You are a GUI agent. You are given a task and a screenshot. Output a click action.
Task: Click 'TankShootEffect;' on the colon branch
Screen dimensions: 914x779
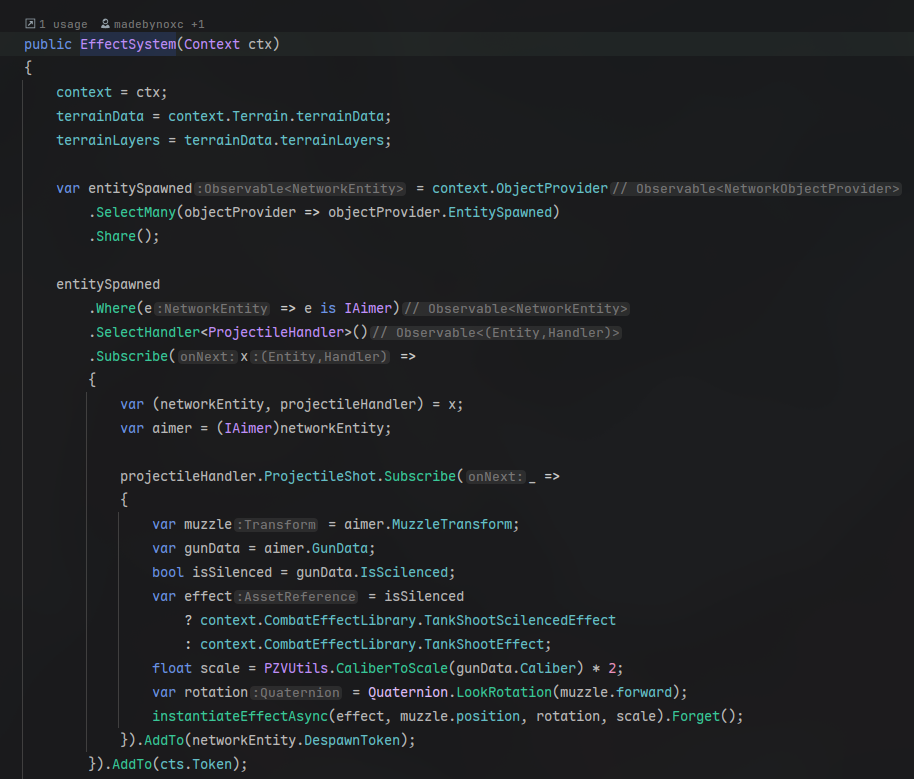tap(487, 644)
